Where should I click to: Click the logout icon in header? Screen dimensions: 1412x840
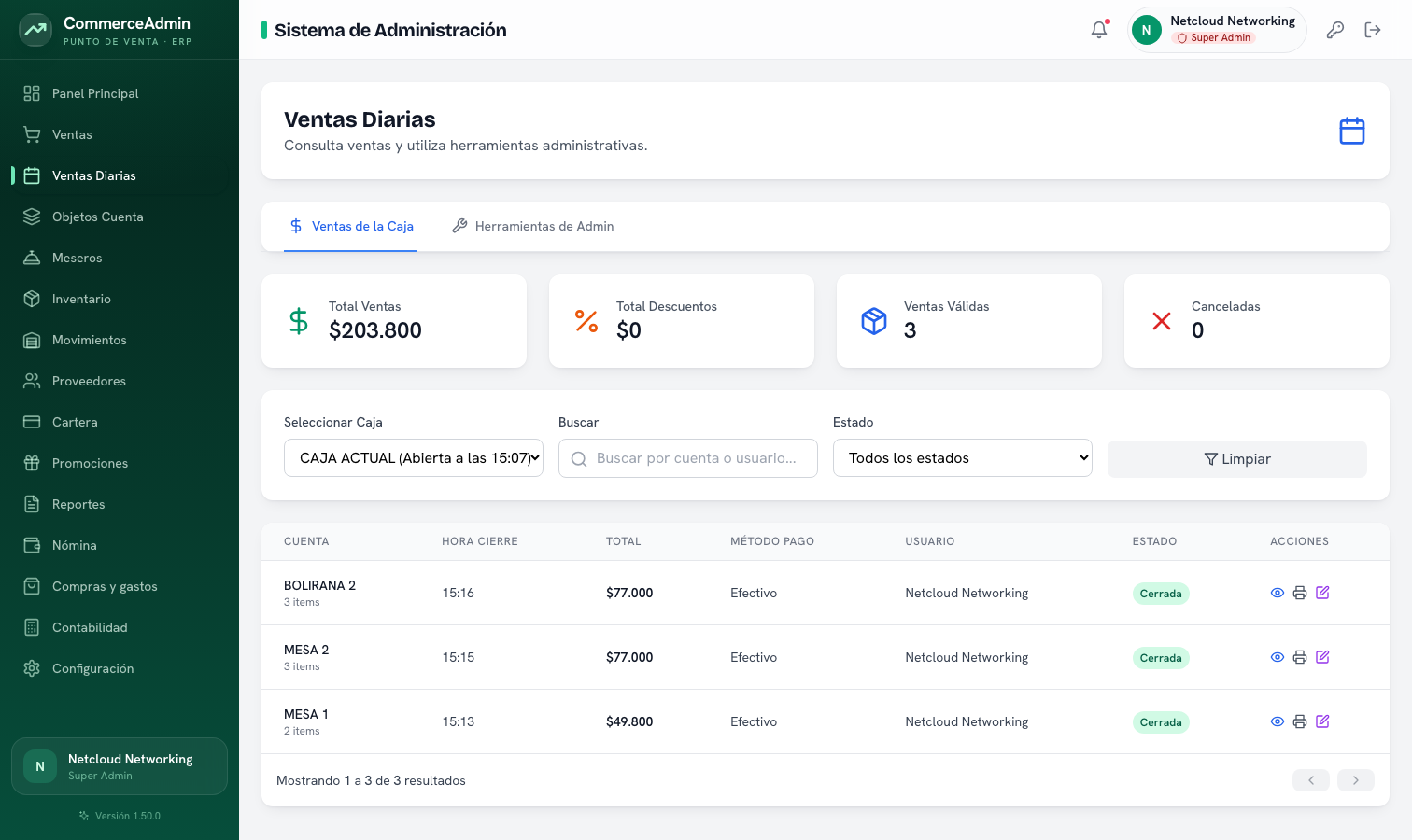point(1373,30)
